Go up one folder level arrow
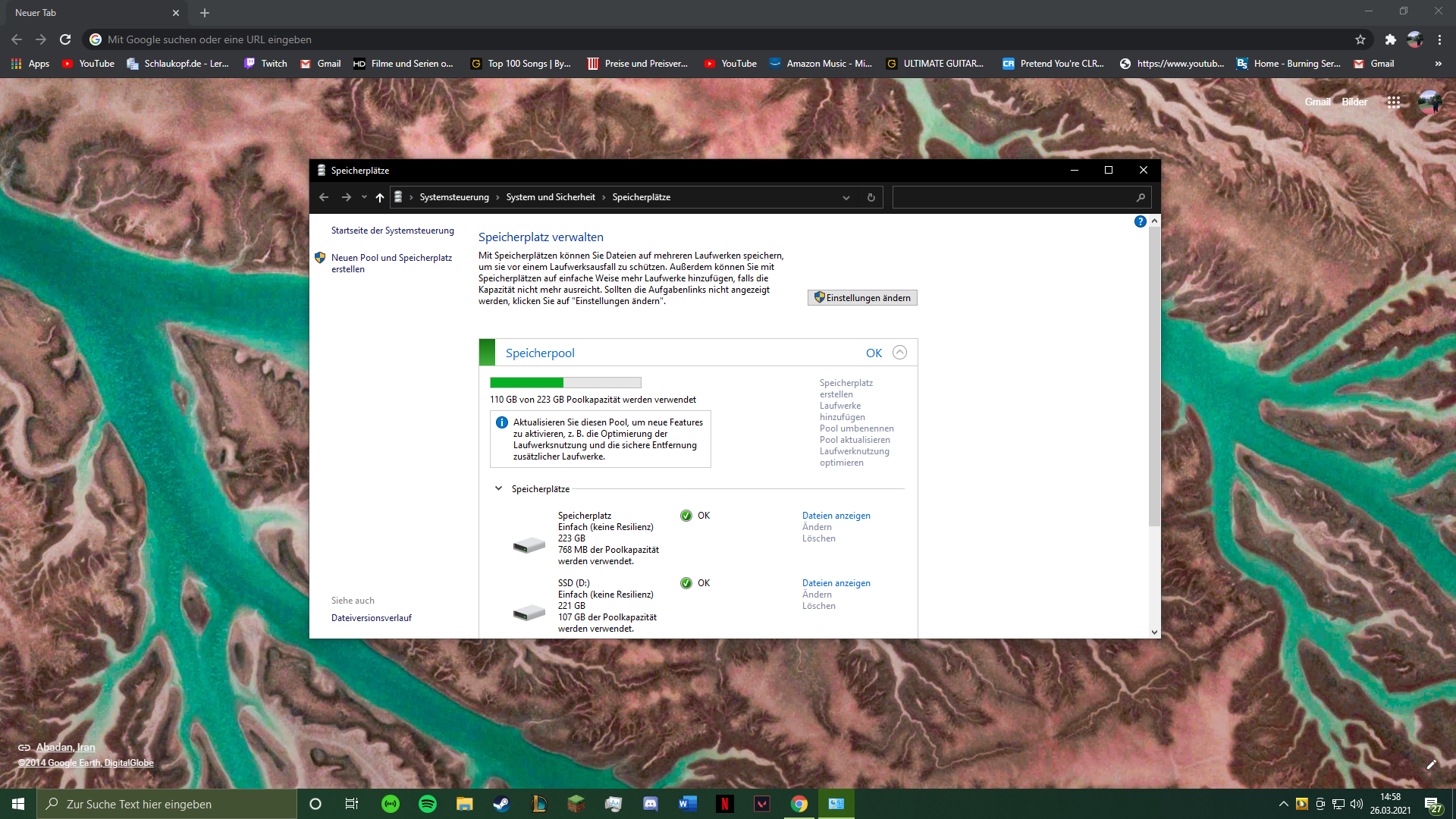Screen dimensions: 1456x819 click(380, 197)
